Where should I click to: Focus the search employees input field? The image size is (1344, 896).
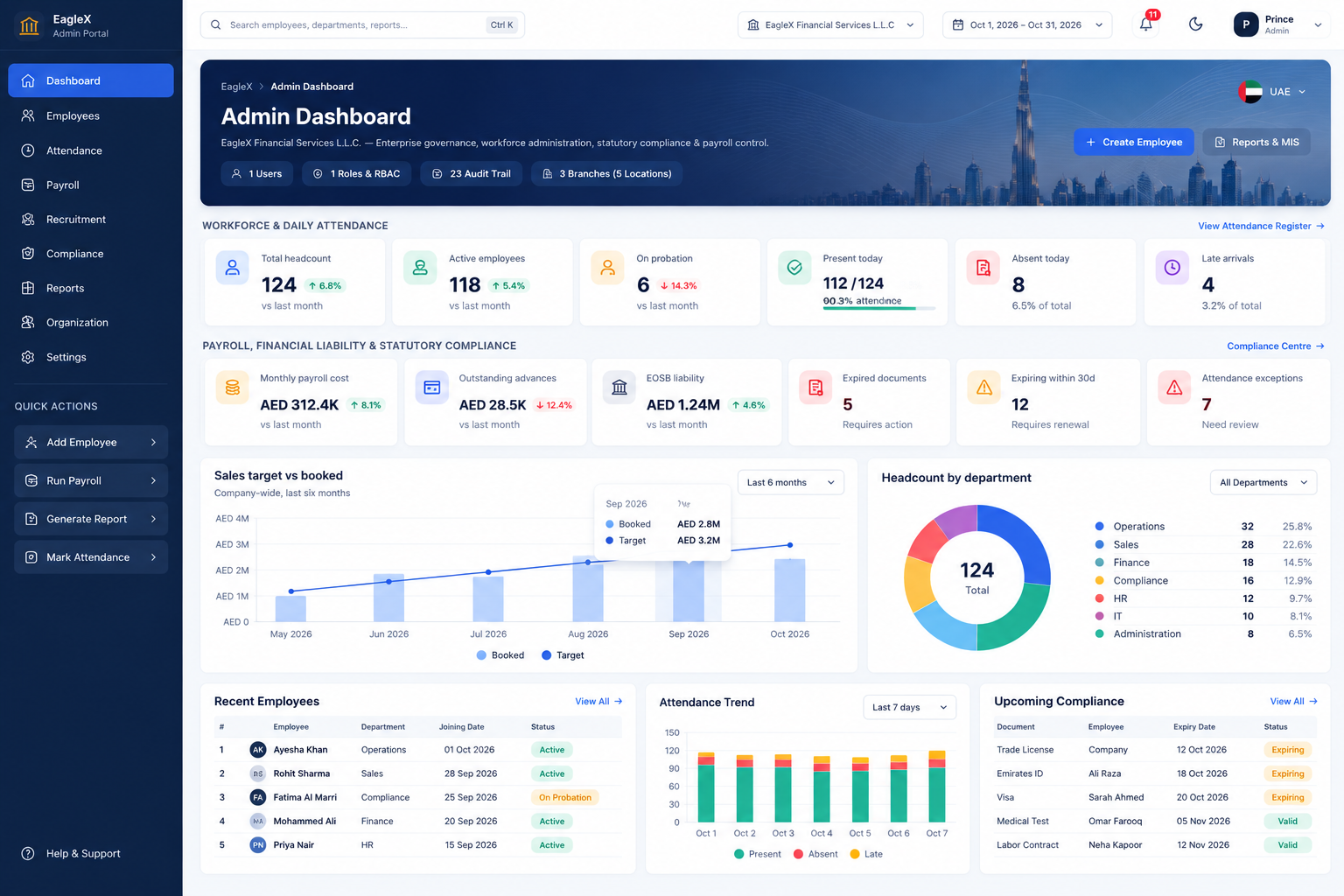coord(362,24)
